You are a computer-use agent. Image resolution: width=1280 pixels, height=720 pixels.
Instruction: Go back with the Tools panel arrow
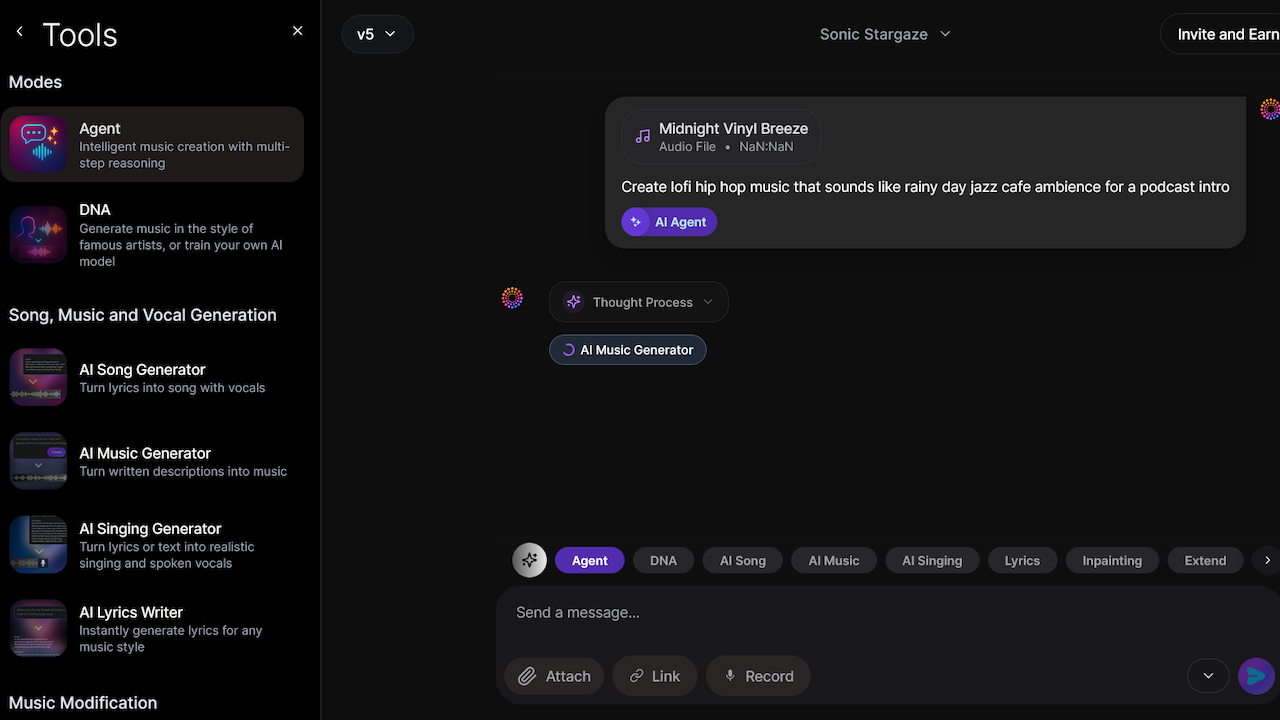click(x=19, y=32)
